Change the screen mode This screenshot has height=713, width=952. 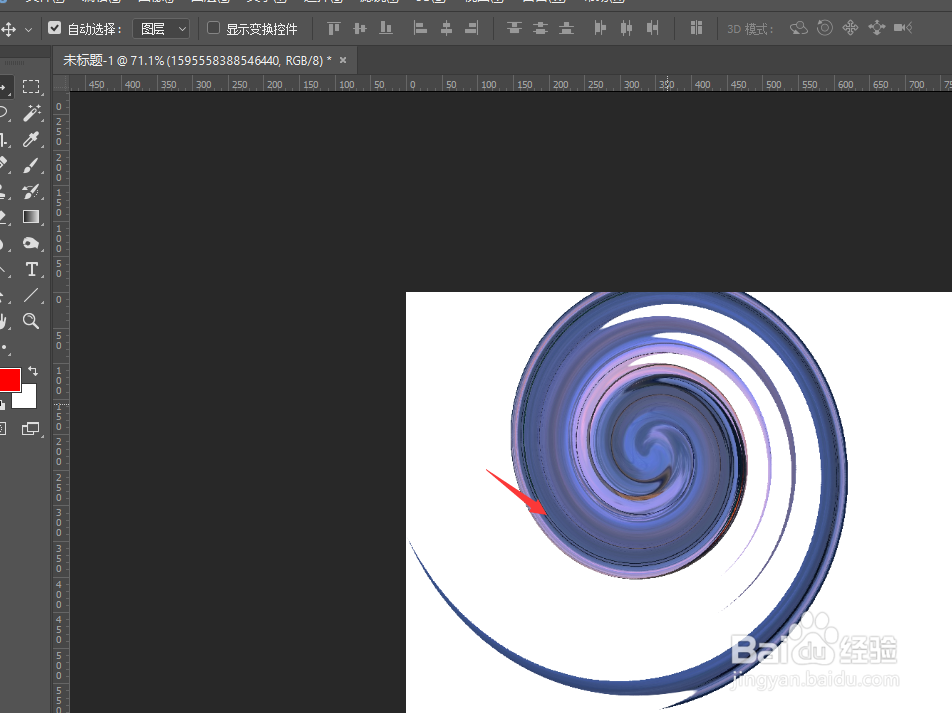click(30, 429)
